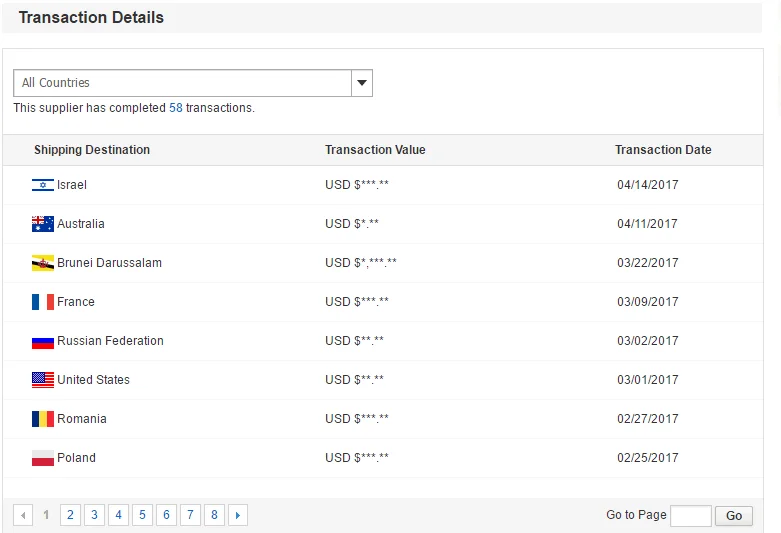Screen dimensions: 781x533
Task: Click the dropdown arrow beside All Countries
Action: (x=362, y=83)
